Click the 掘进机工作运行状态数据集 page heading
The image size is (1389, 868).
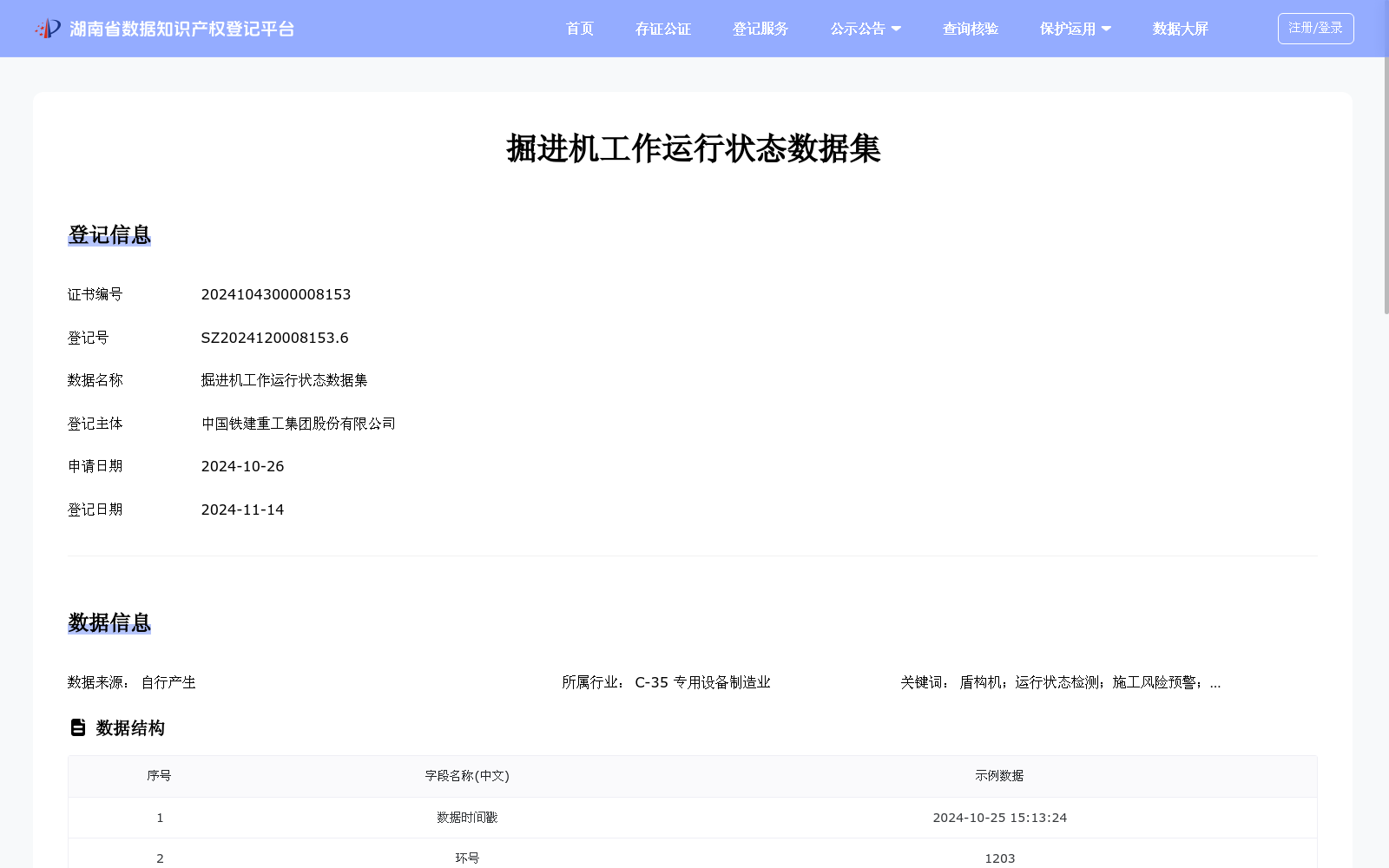point(693,148)
